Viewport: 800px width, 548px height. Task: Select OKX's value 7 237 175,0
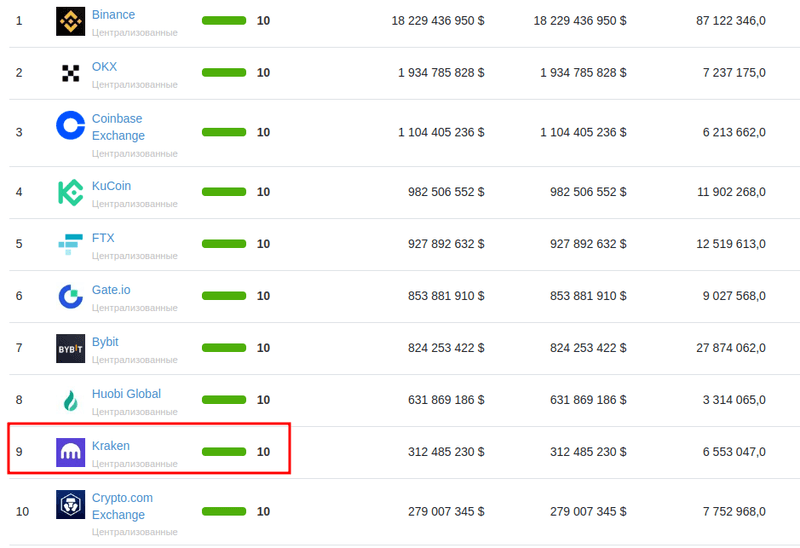734,73
